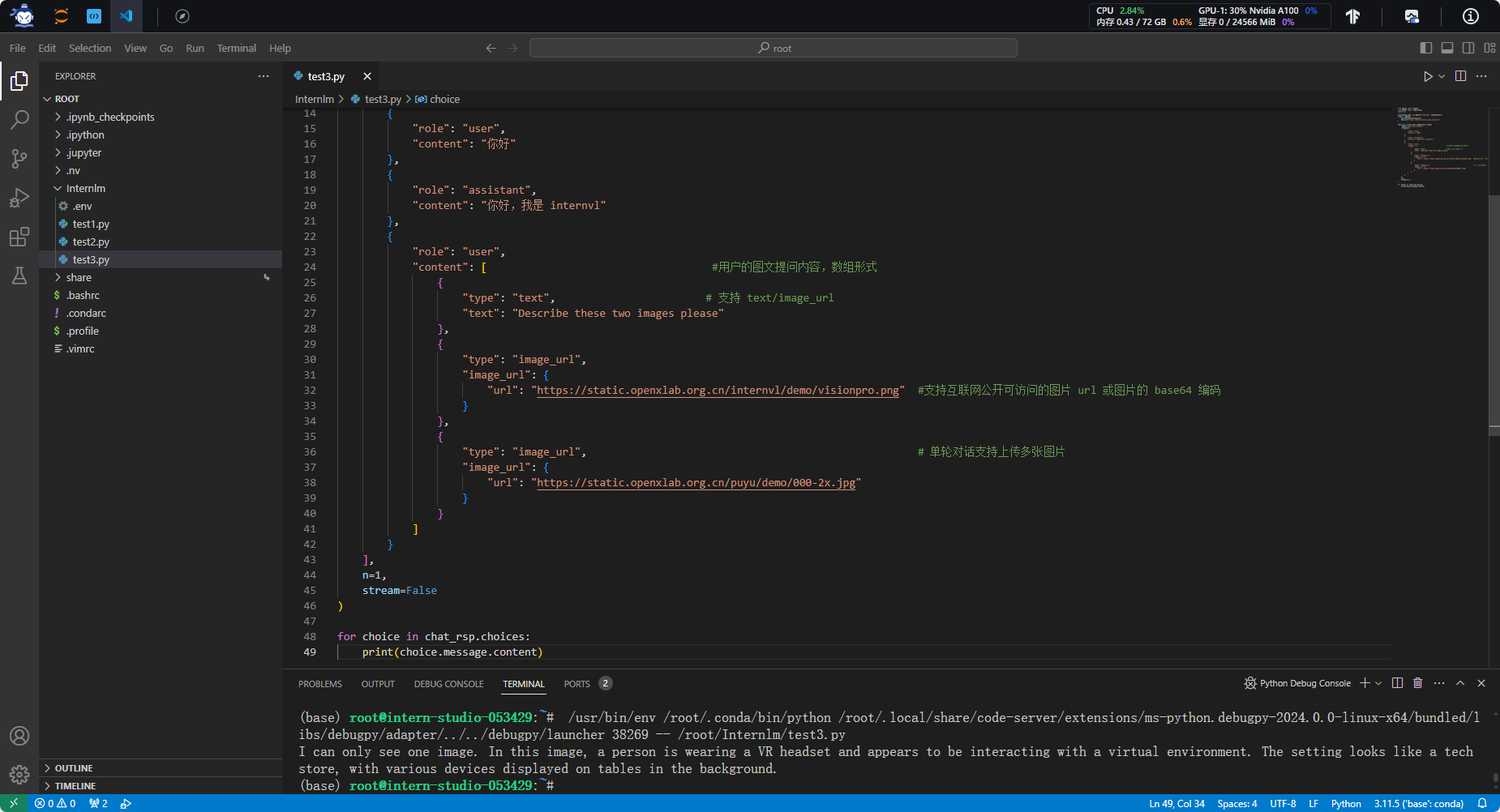The height and width of the screenshot is (812, 1500).
Task: Open the Explorer view in activity bar
Action: [x=19, y=81]
